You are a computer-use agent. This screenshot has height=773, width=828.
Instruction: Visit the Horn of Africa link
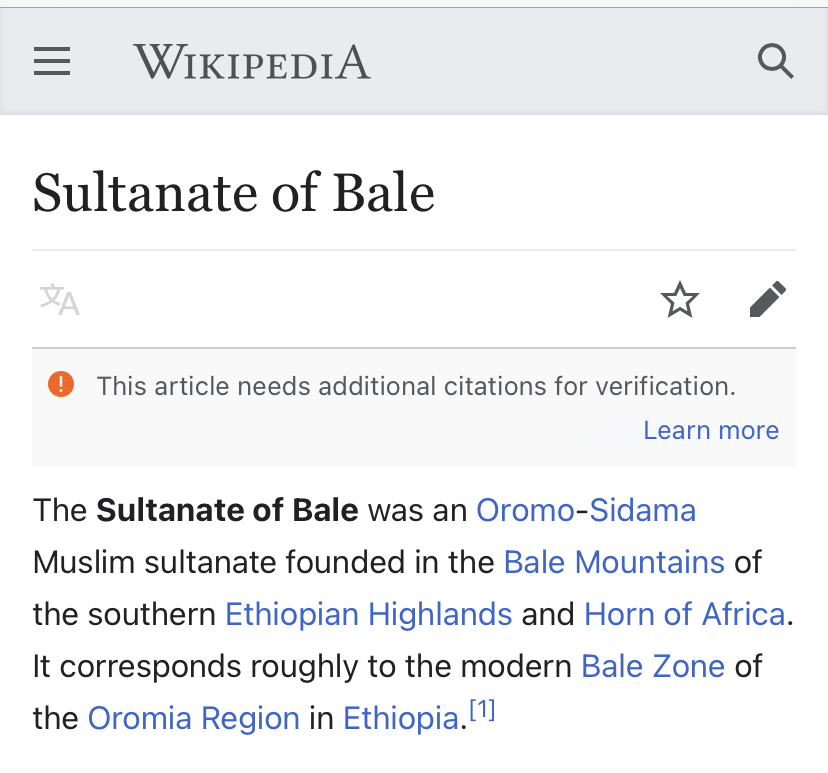tap(684, 614)
